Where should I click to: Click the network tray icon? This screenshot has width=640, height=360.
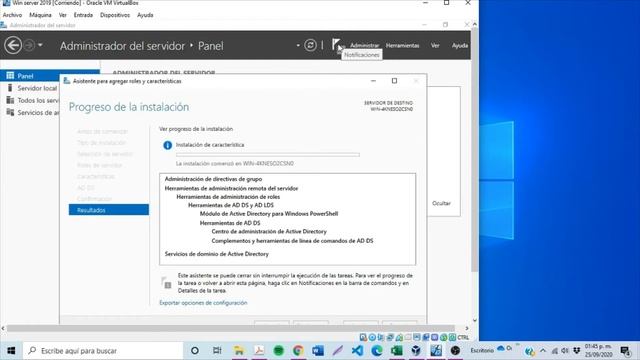[x=554, y=351]
